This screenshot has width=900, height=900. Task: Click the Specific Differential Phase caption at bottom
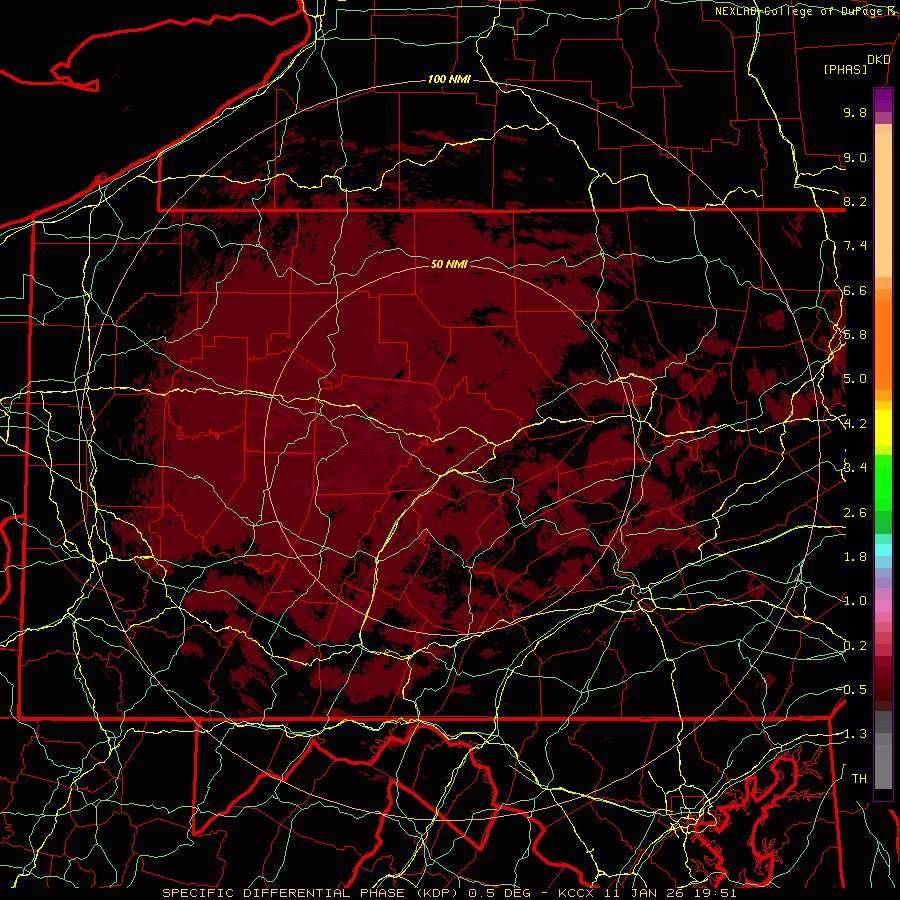(449, 893)
